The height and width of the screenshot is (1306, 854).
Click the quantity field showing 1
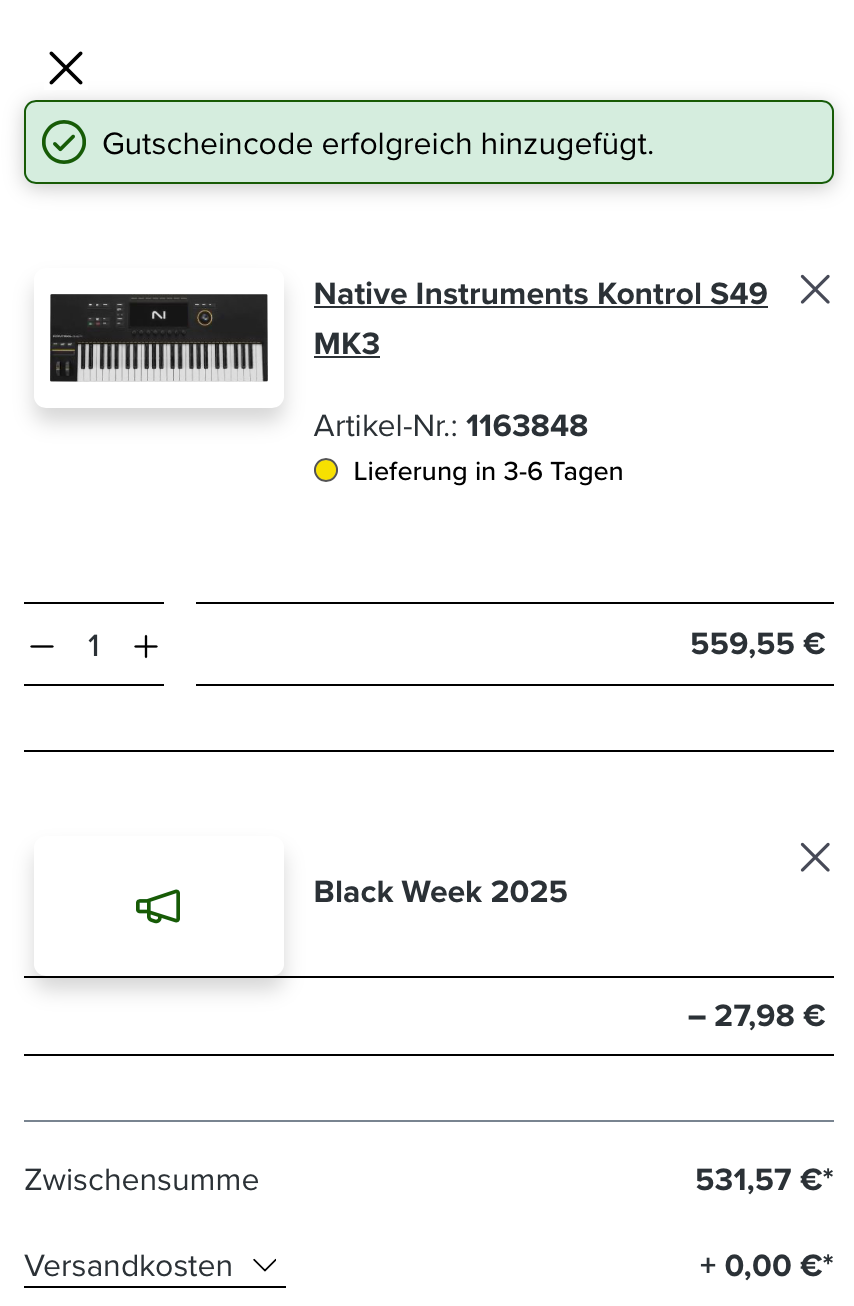coord(94,646)
